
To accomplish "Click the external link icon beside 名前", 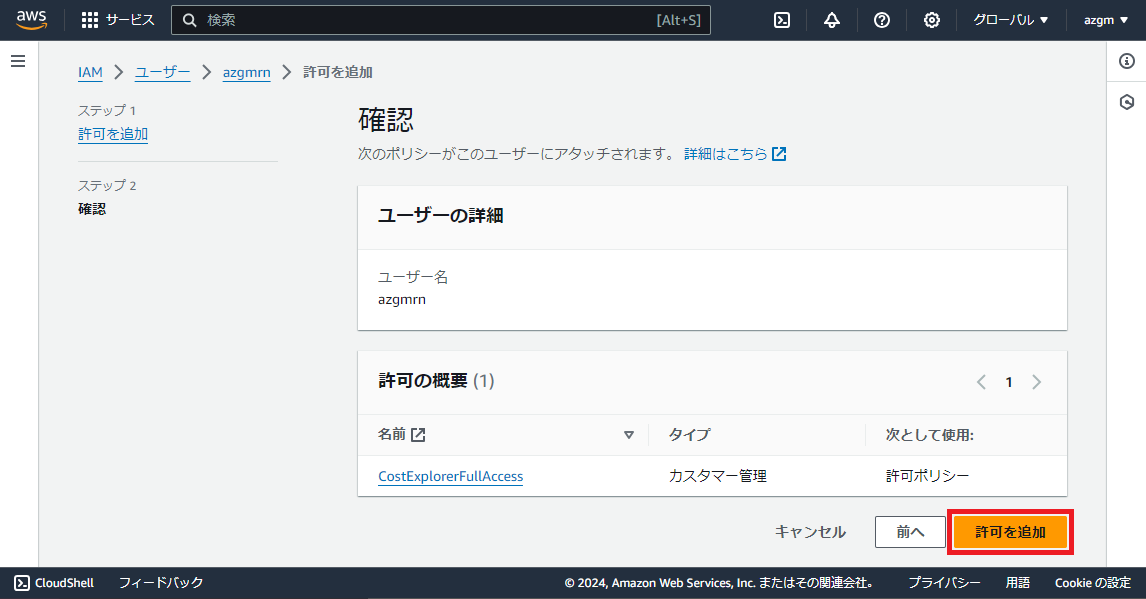I will pyautogui.click(x=417, y=434).
